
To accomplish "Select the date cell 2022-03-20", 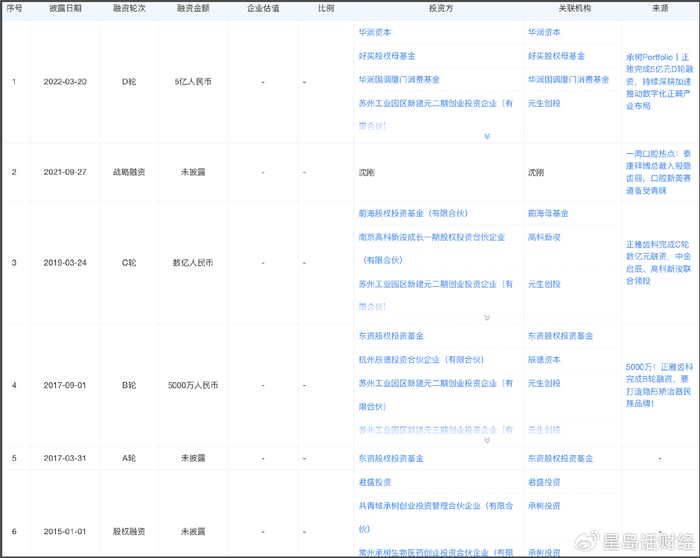I will pos(65,82).
